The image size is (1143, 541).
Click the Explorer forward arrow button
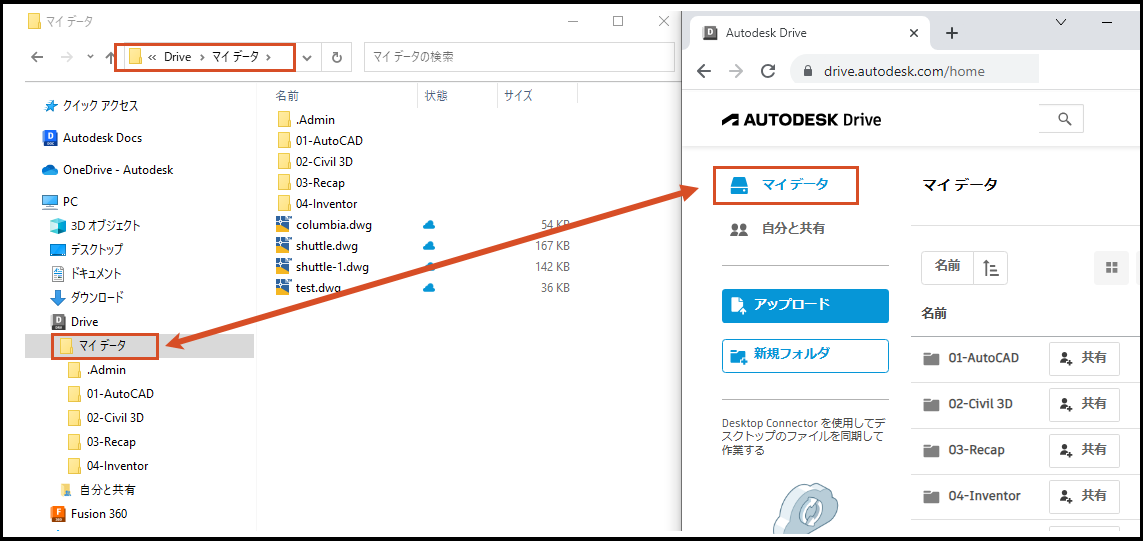tap(66, 57)
